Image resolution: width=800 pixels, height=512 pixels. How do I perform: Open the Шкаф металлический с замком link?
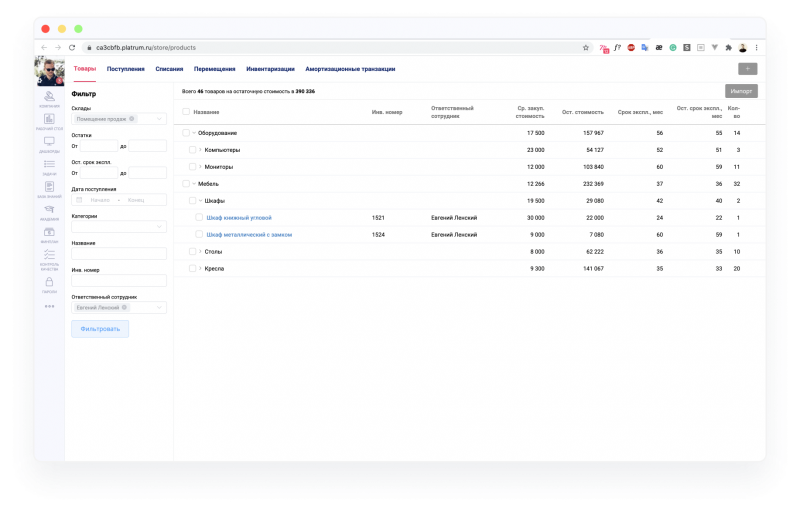coord(249,234)
